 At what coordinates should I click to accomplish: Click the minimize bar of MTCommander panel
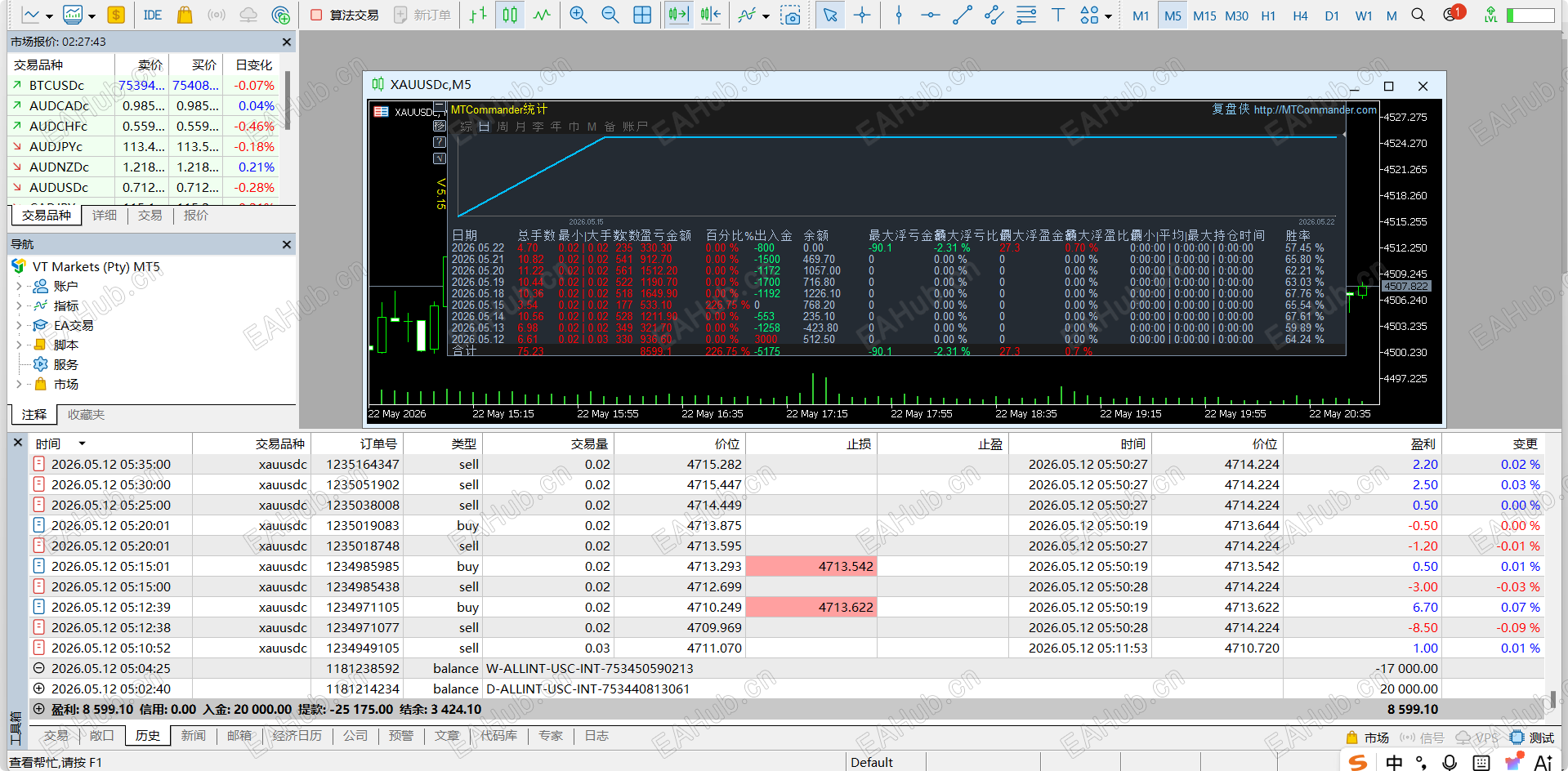point(440,108)
